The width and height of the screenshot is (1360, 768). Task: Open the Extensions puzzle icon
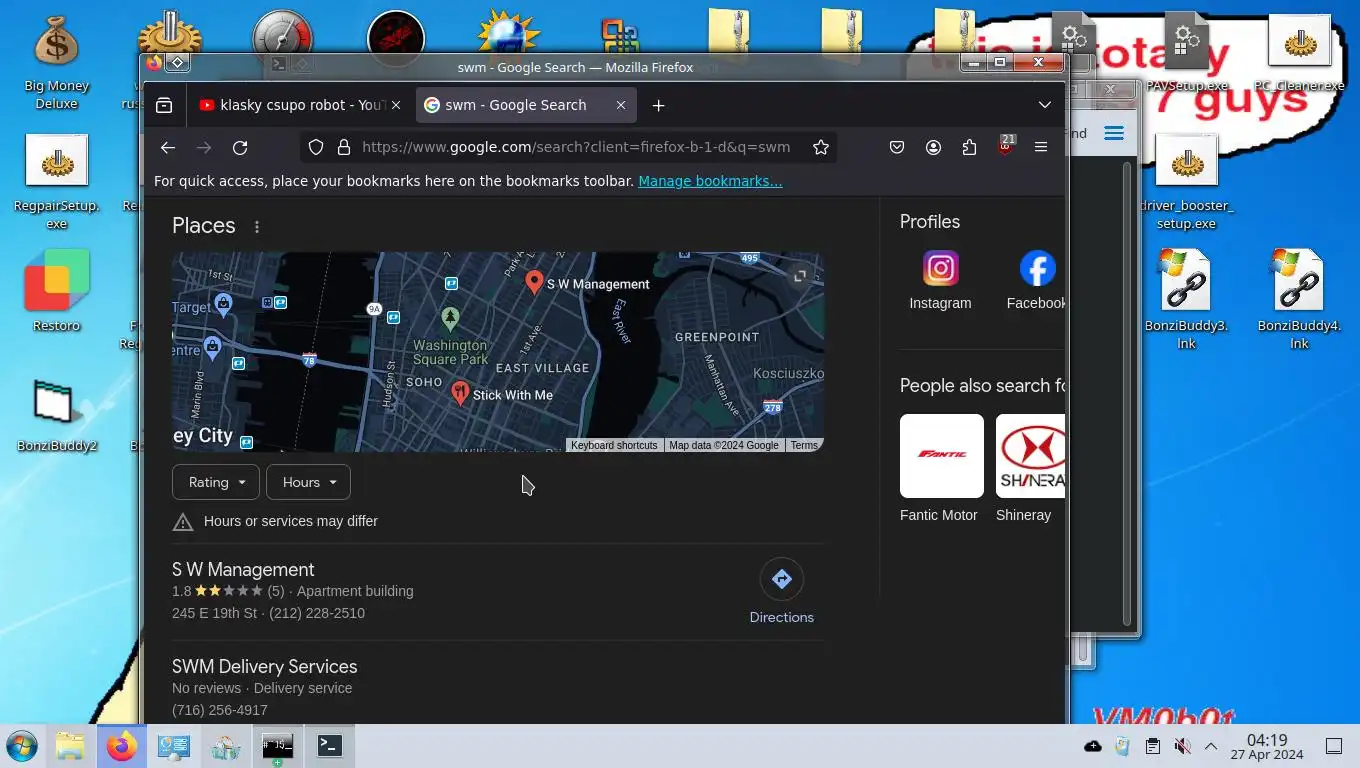969,147
